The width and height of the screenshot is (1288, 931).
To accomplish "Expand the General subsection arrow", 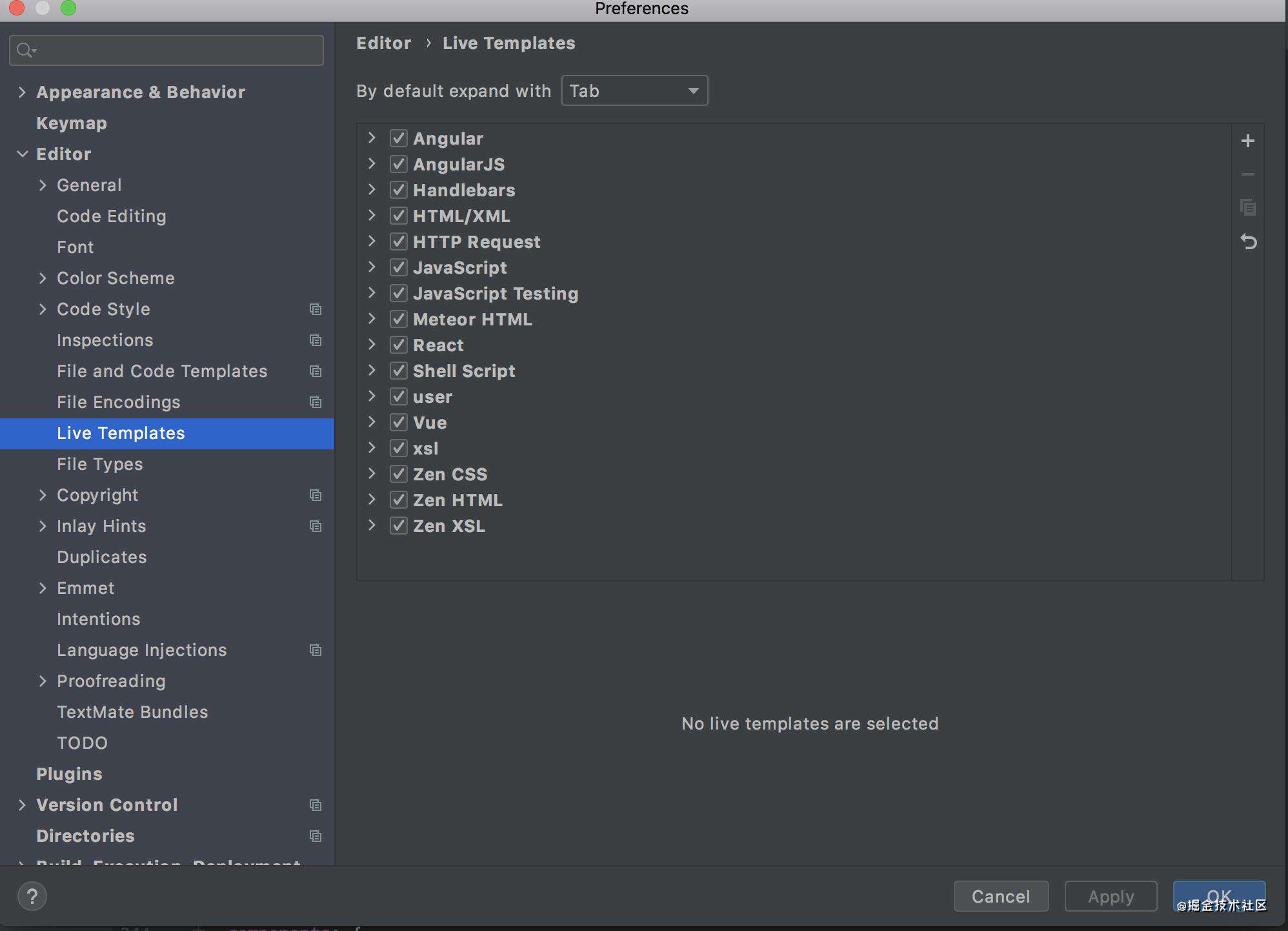I will pos(43,185).
